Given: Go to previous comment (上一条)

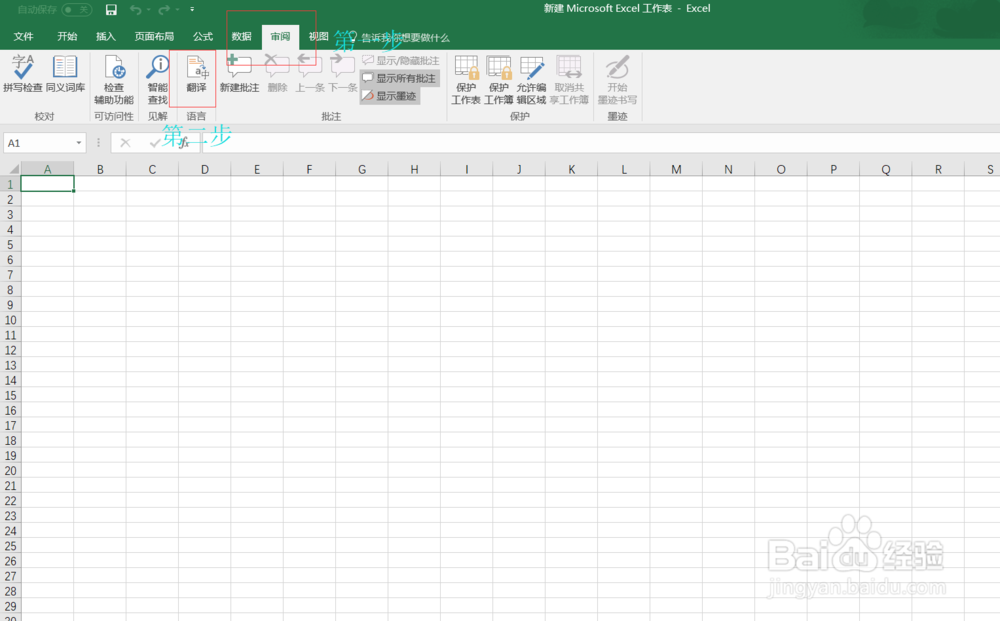Looking at the screenshot, I should 309,73.
